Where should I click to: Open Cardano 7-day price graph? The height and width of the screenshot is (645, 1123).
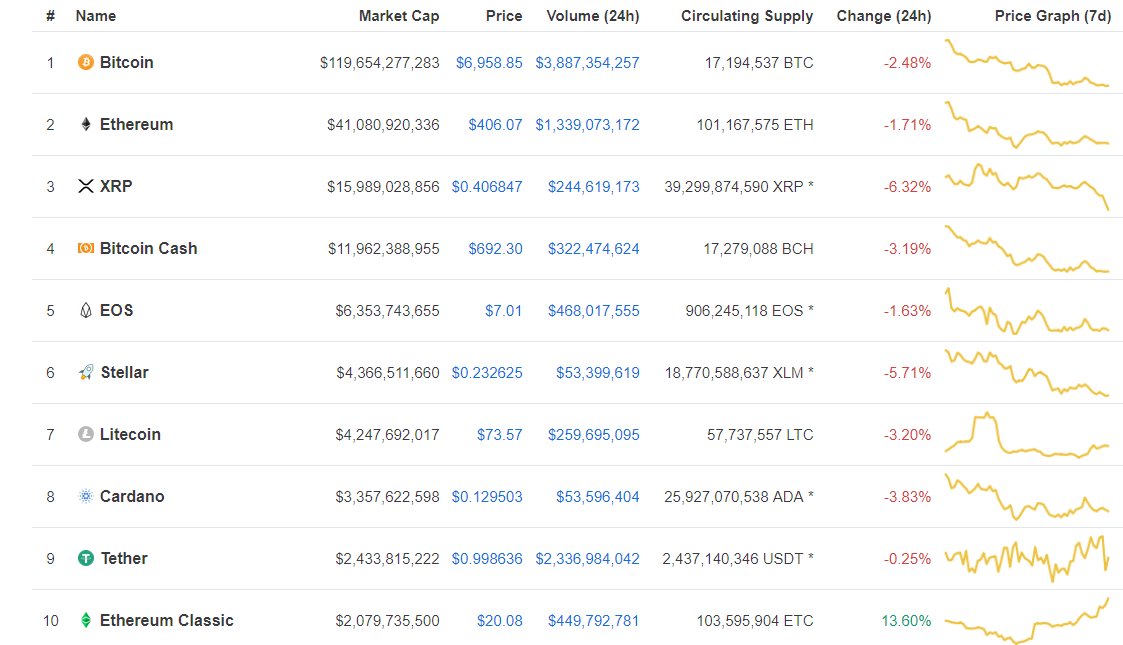[x=1027, y=497]
